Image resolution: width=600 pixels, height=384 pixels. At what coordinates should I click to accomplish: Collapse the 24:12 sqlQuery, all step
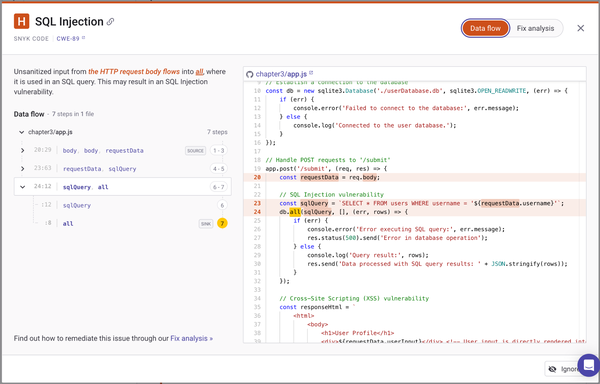pos(23,187)
